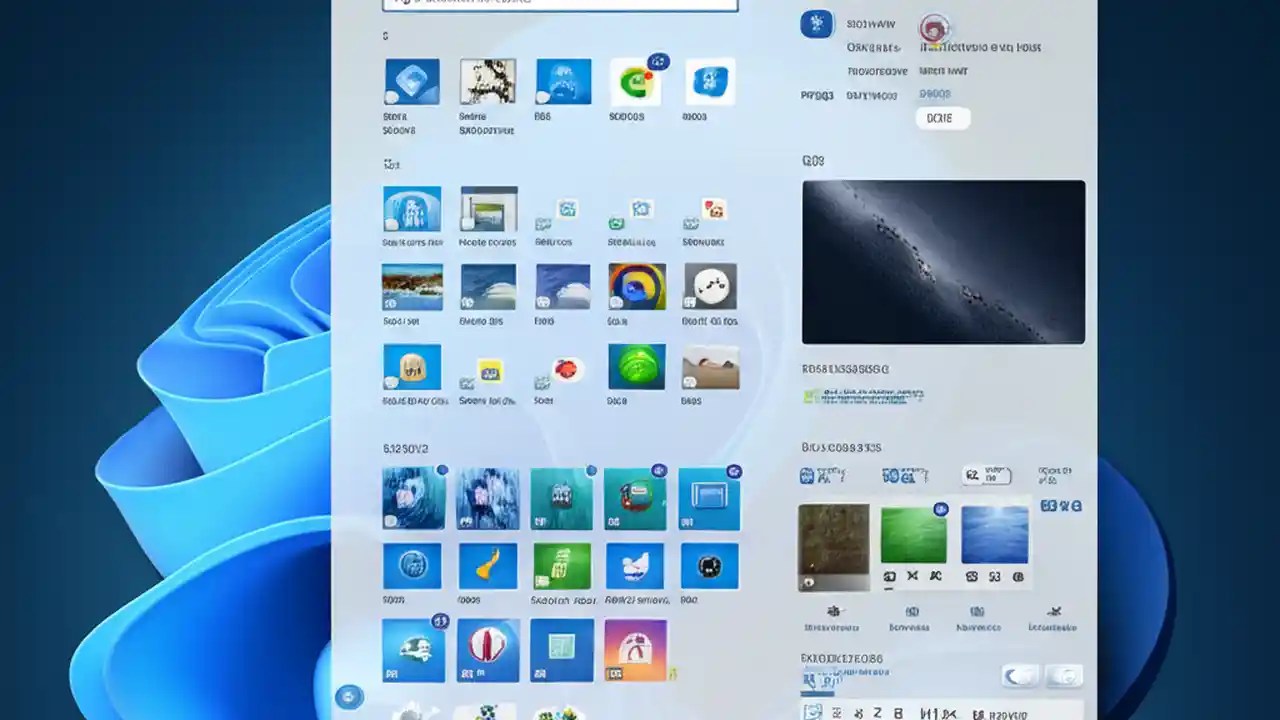This screenshot has height=720, width=1280.
Task: Select the blue snowflake app icon near the profile info
Action: [x=817, y=24]
